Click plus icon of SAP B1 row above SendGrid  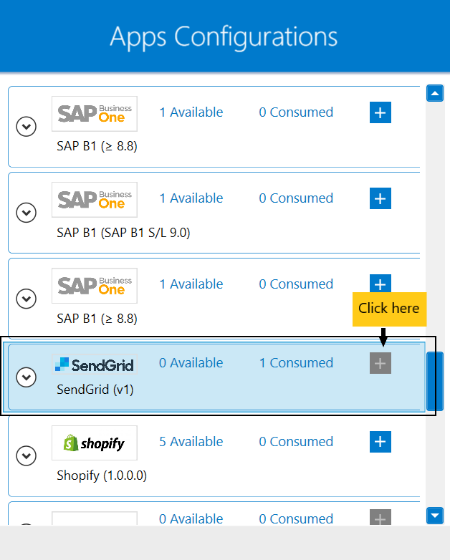[x=380, y=283]
